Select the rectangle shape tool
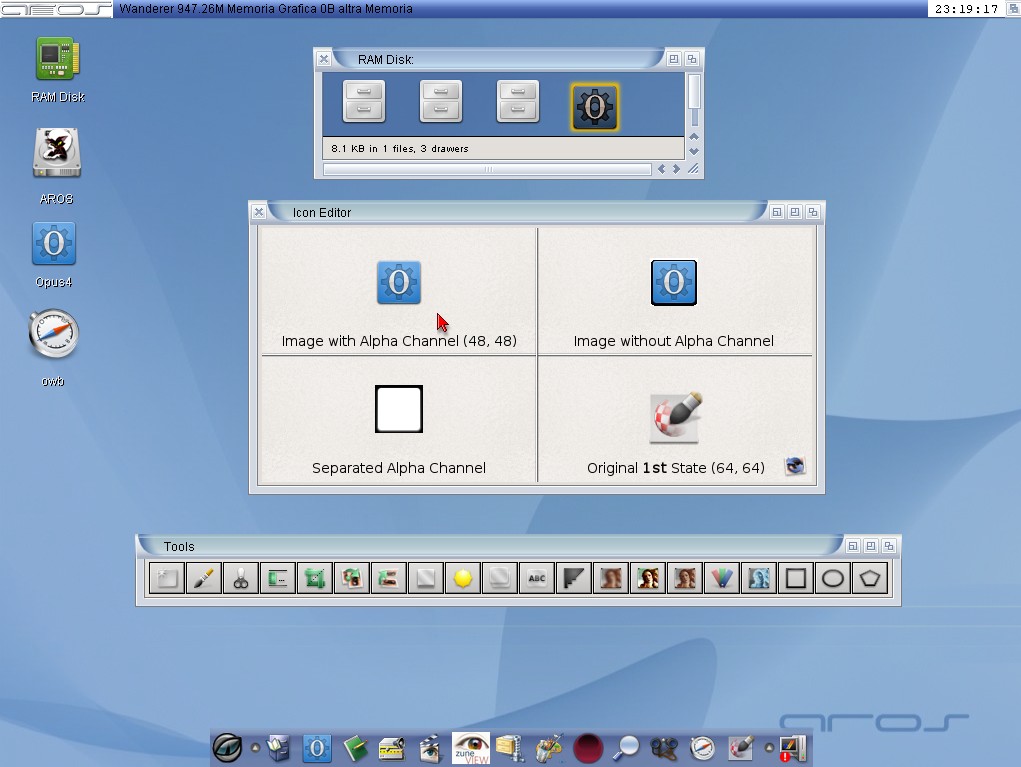 click(796, 578)
